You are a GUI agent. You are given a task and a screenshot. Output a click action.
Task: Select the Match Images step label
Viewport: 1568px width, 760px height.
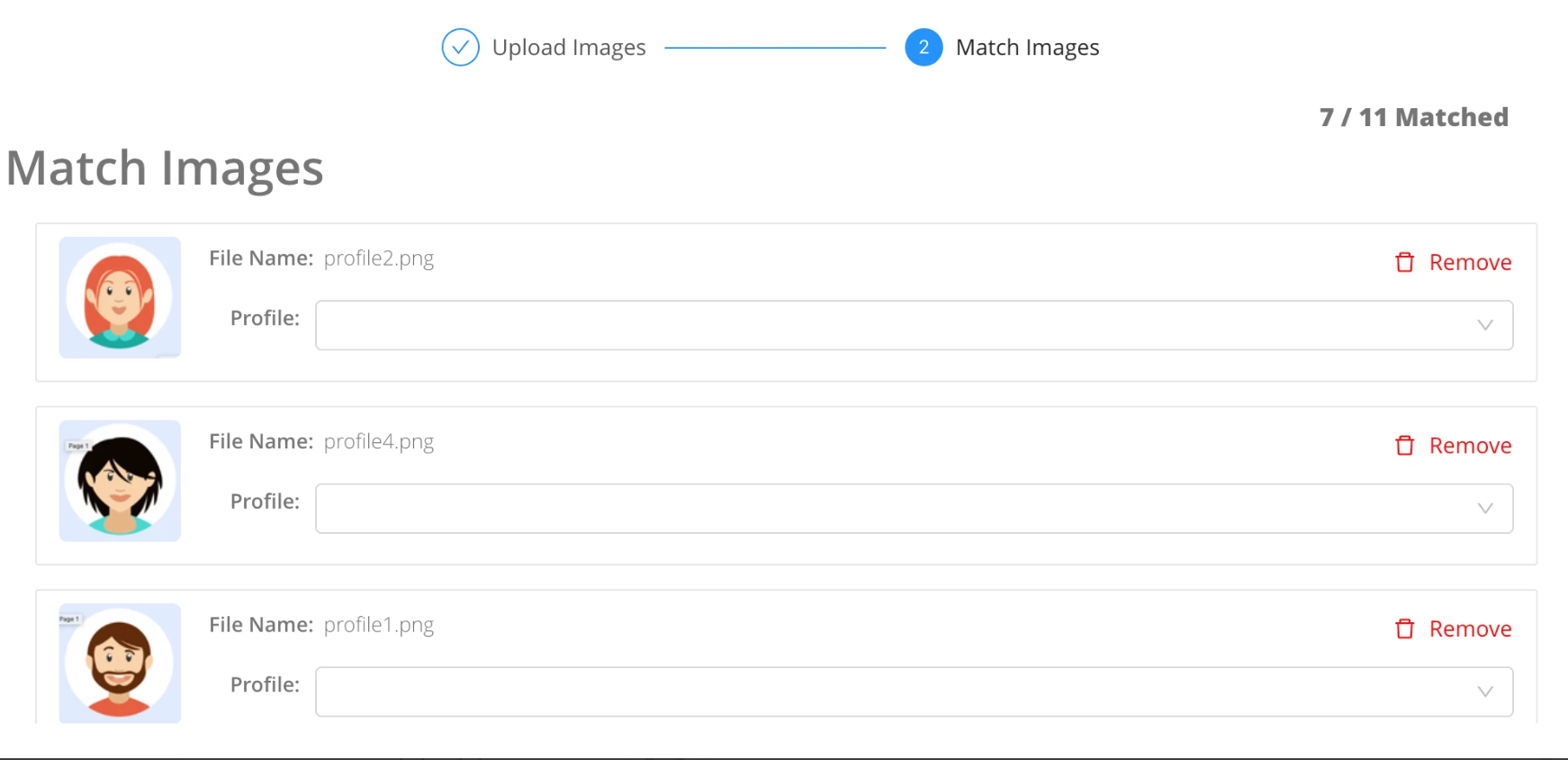coord(1027,48)
